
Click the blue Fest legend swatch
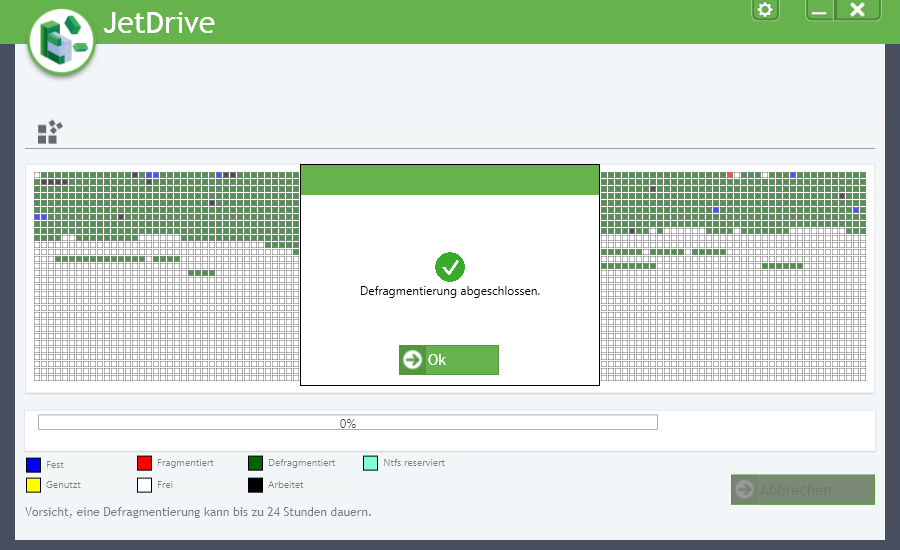pyautogui.click(x=33, y=464)
